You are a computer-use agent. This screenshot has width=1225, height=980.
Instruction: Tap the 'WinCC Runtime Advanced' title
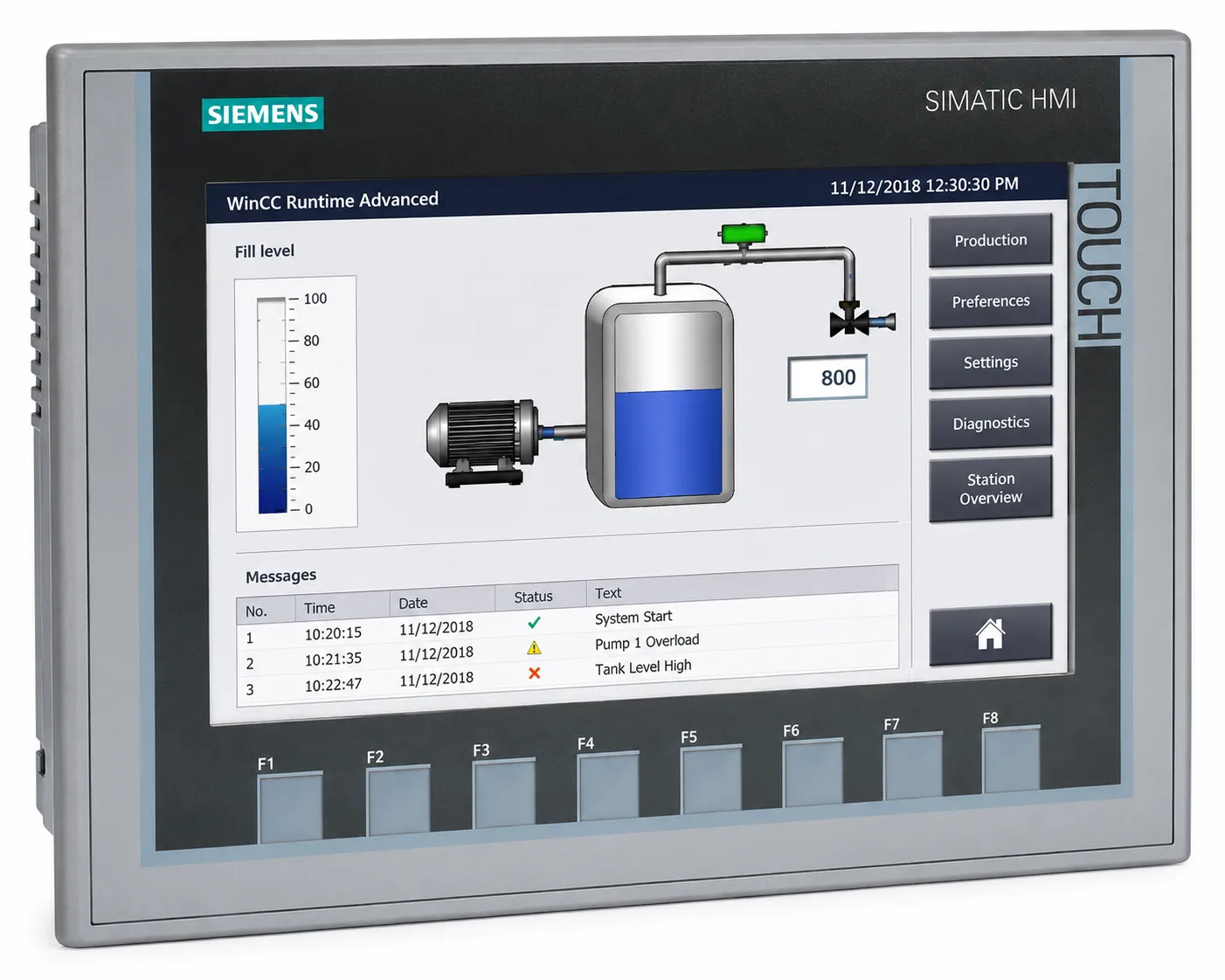pyautogui.click(x=332, y=201)
